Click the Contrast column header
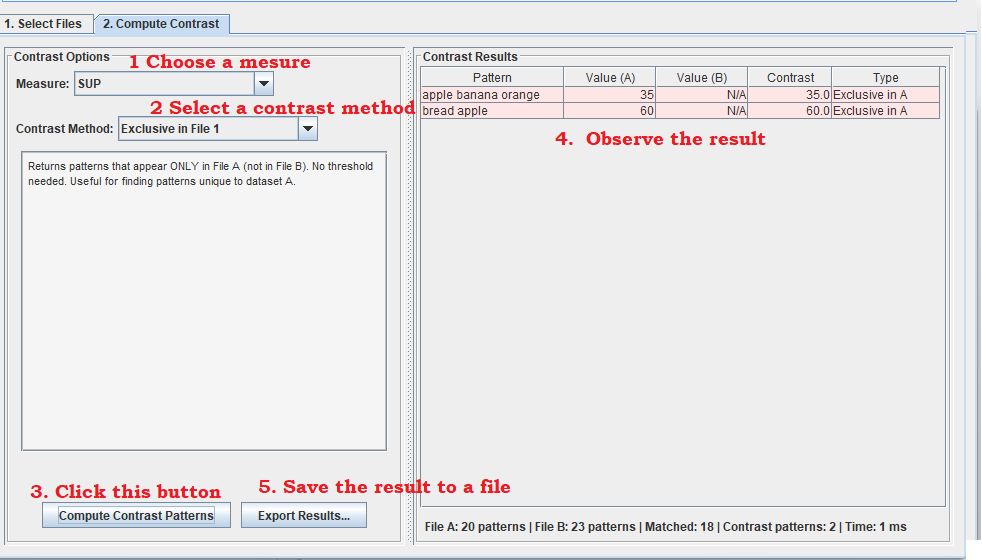This screenshot has width=982, height=560. [x=790, y=78]
